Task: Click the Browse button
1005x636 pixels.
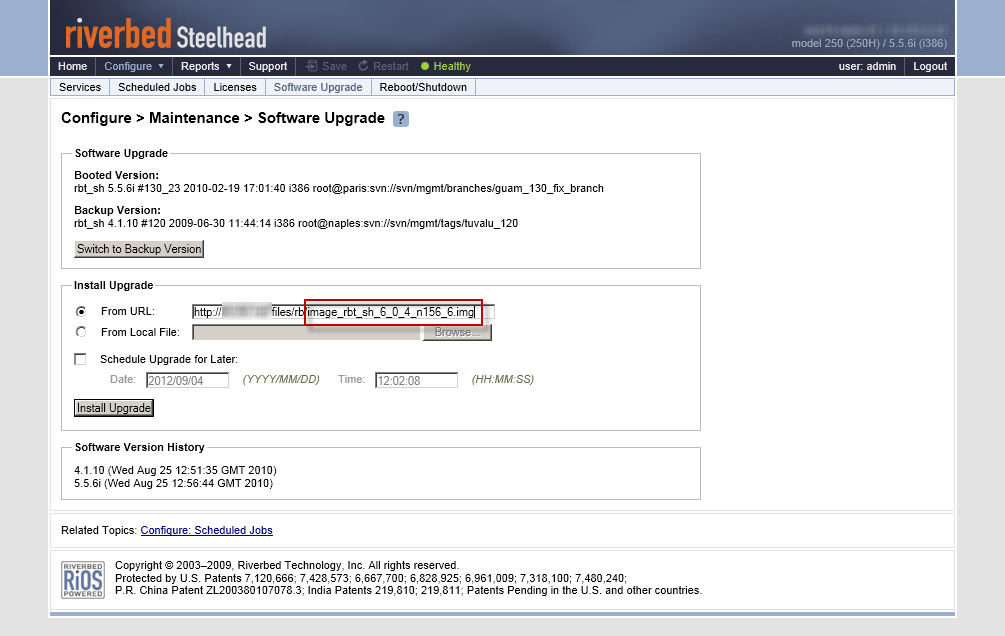Action: [457, 332]
